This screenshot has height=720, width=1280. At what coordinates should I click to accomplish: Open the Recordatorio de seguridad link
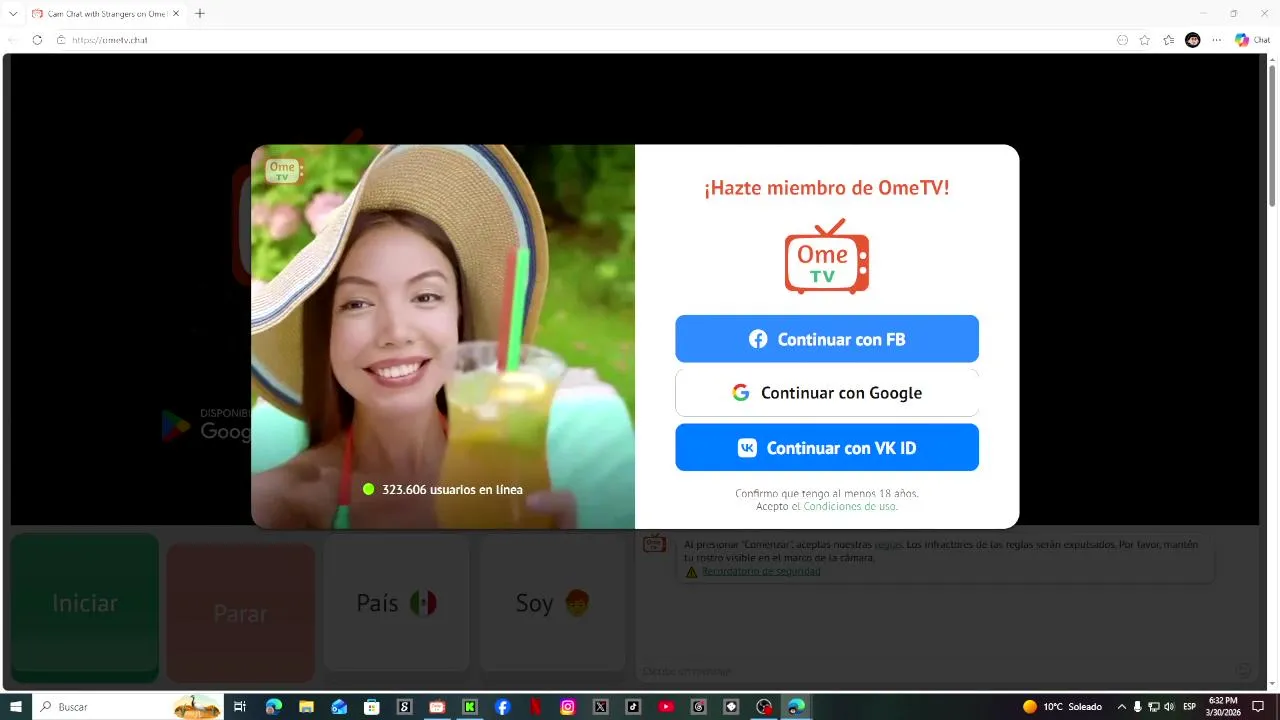tap(761, 571)
